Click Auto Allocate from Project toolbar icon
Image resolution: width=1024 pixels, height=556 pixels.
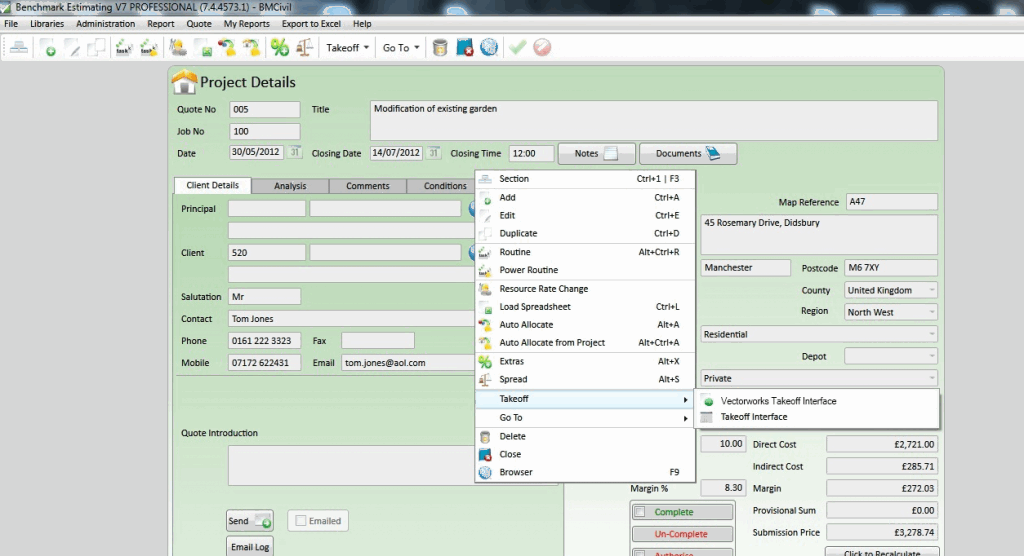251,47
